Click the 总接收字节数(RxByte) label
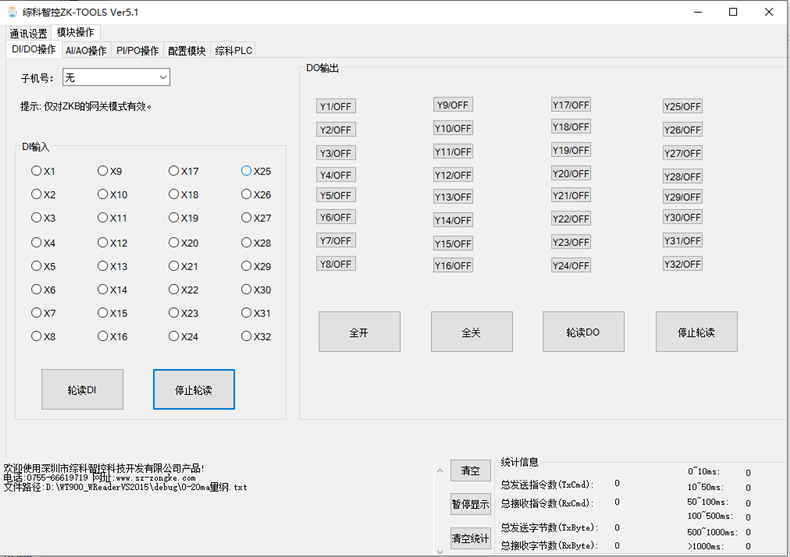 point(549,545)
